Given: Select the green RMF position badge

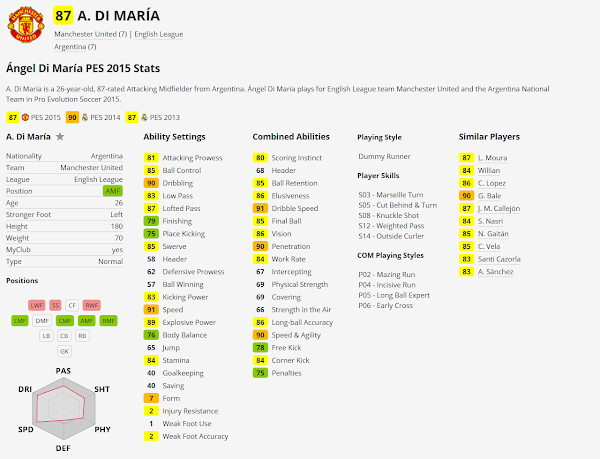Looking at the screenshot, I should [x=108, y=320].
